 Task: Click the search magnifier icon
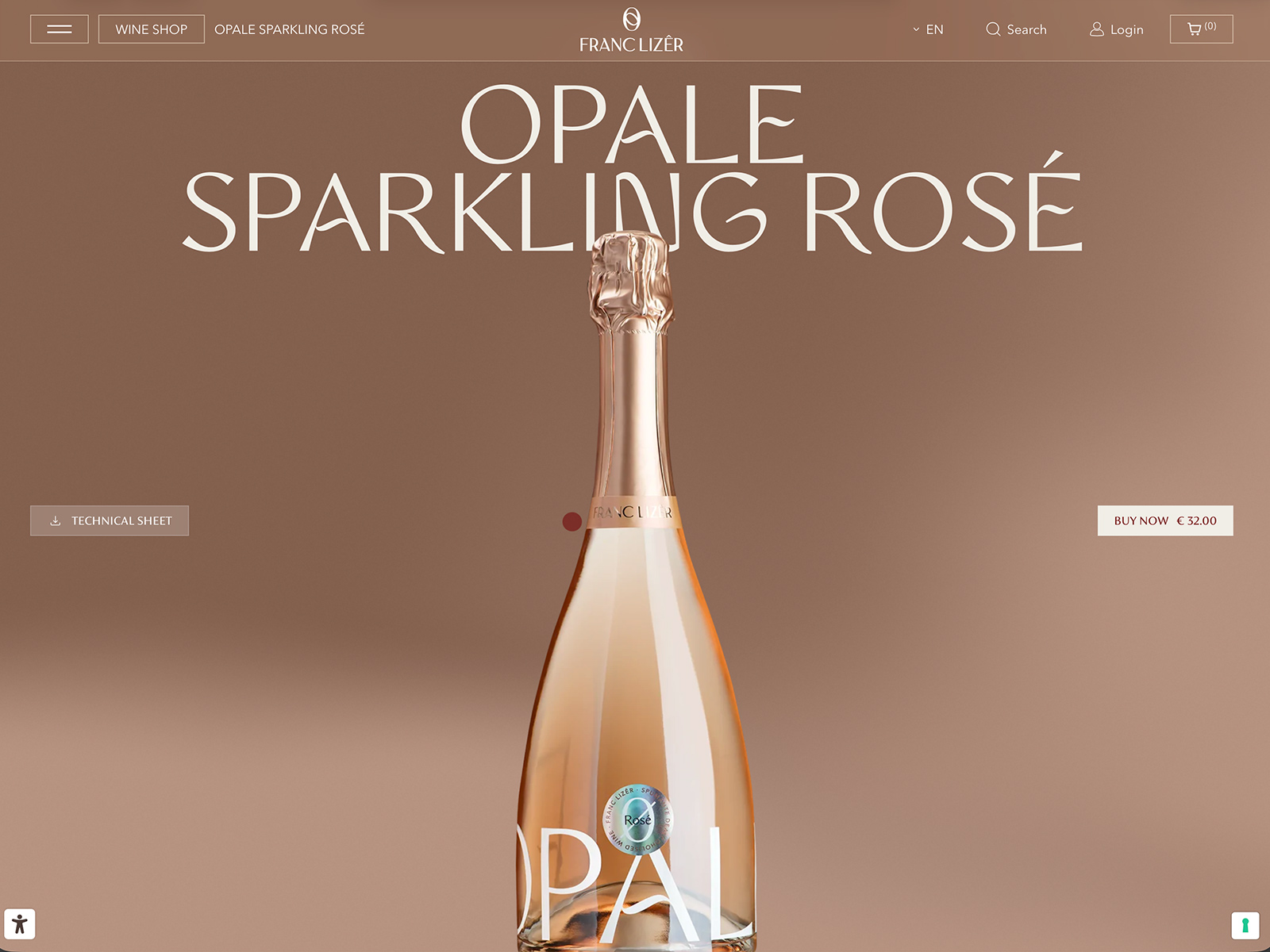993,29
